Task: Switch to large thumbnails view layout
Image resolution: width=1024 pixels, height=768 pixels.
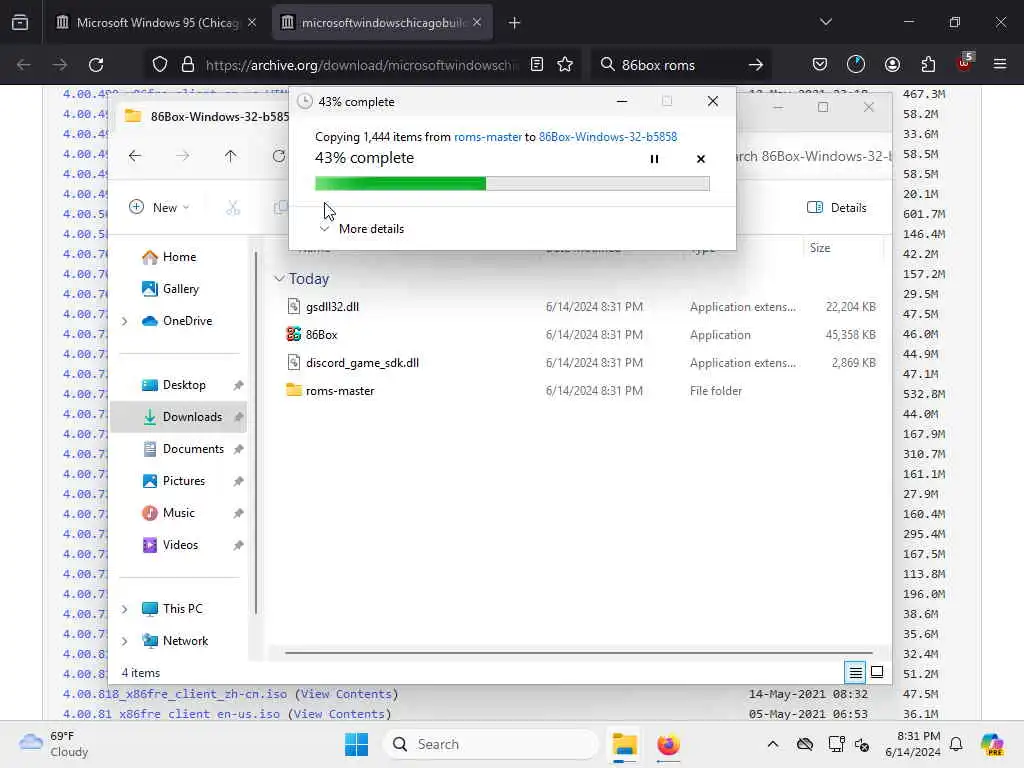Action: 877,672
